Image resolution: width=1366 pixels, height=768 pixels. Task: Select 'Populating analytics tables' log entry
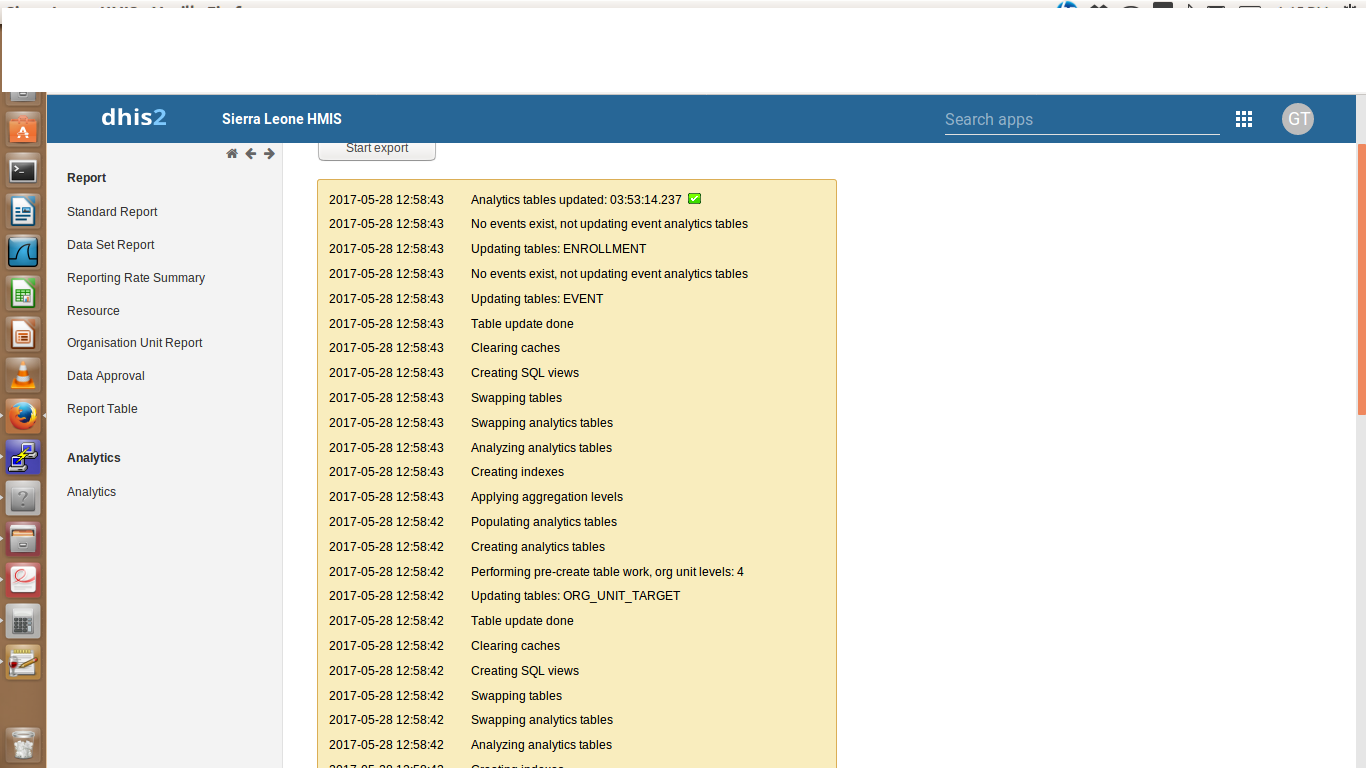[x=544, y=522]
